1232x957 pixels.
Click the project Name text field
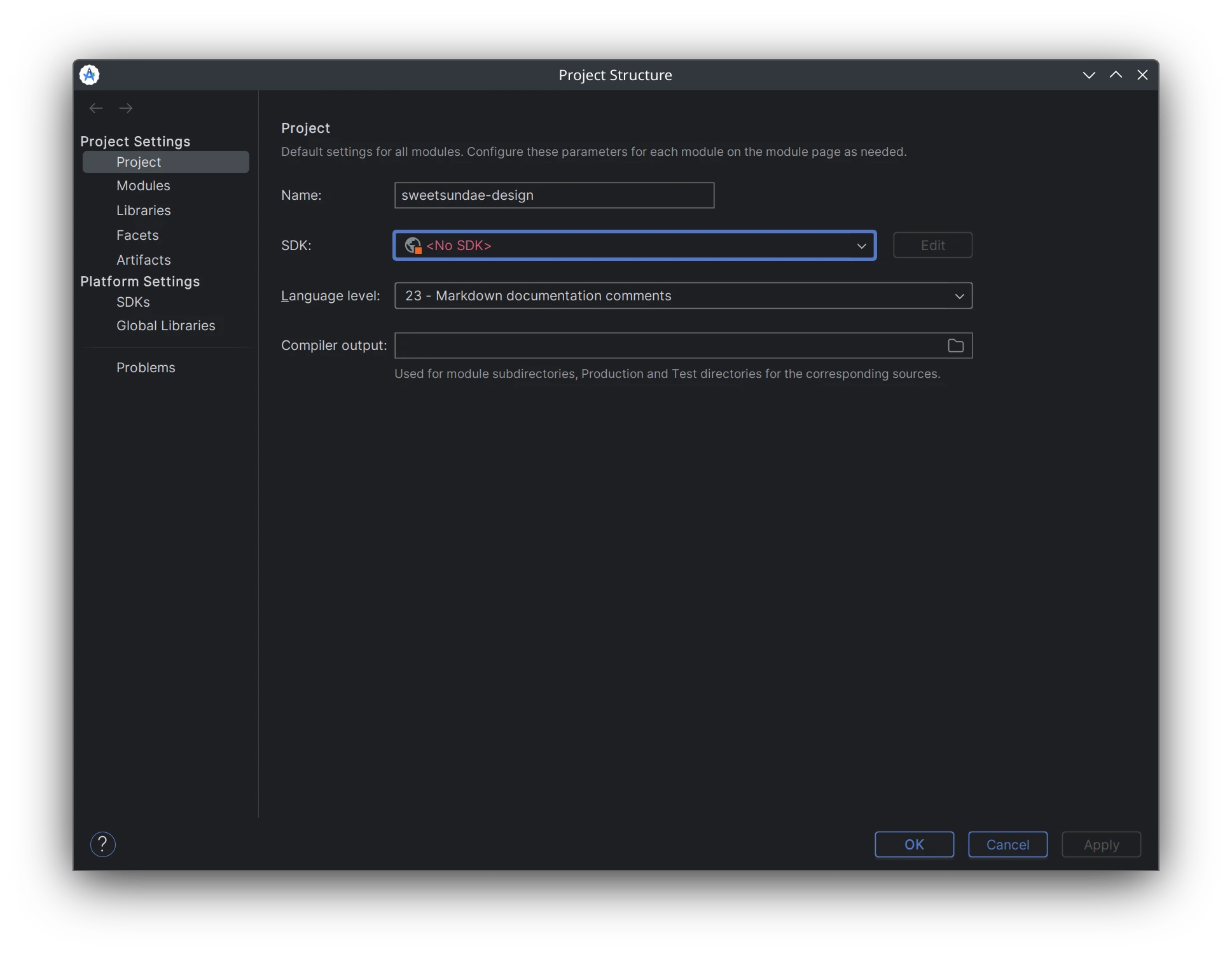(553, 195)
